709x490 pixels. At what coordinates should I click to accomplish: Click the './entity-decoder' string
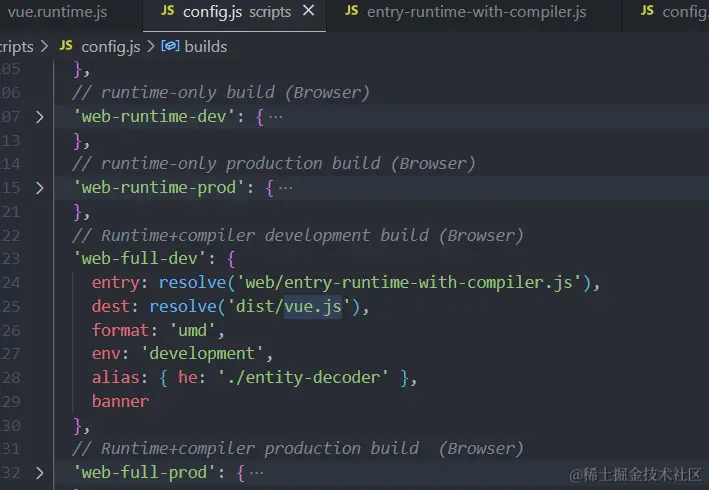(x=303, y=378)
